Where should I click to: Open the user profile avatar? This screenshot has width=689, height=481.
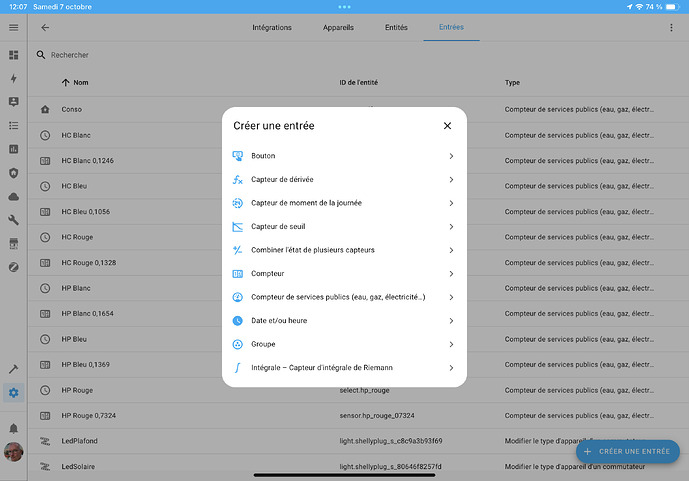14,452
